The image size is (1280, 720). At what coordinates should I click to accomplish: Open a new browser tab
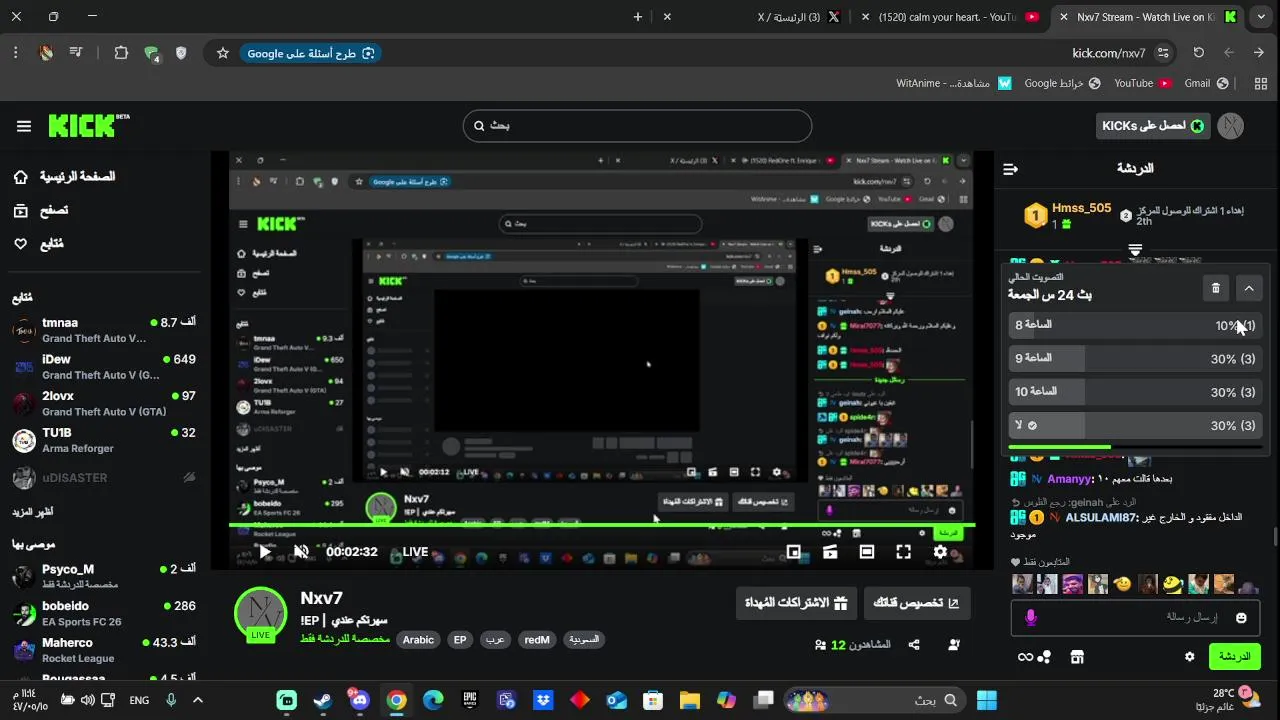pos(638,17)
